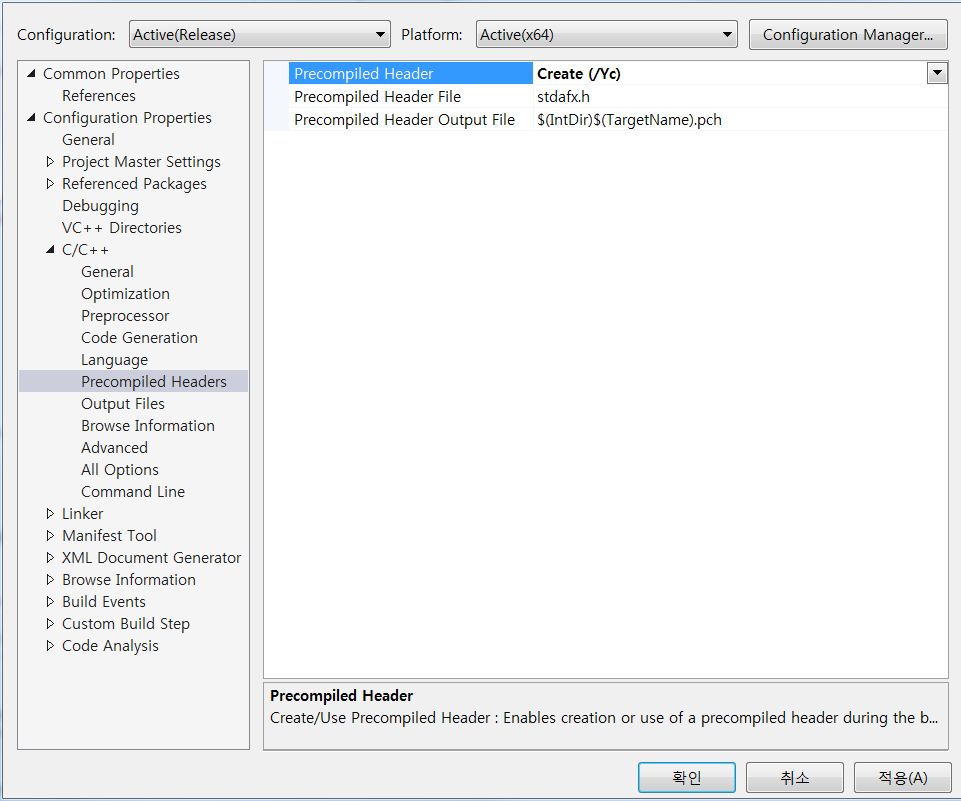Screen dimensions: 961x801
Task: Expand the Project Master Settings node
Action: pyautogui.click(x=50, y=162)
